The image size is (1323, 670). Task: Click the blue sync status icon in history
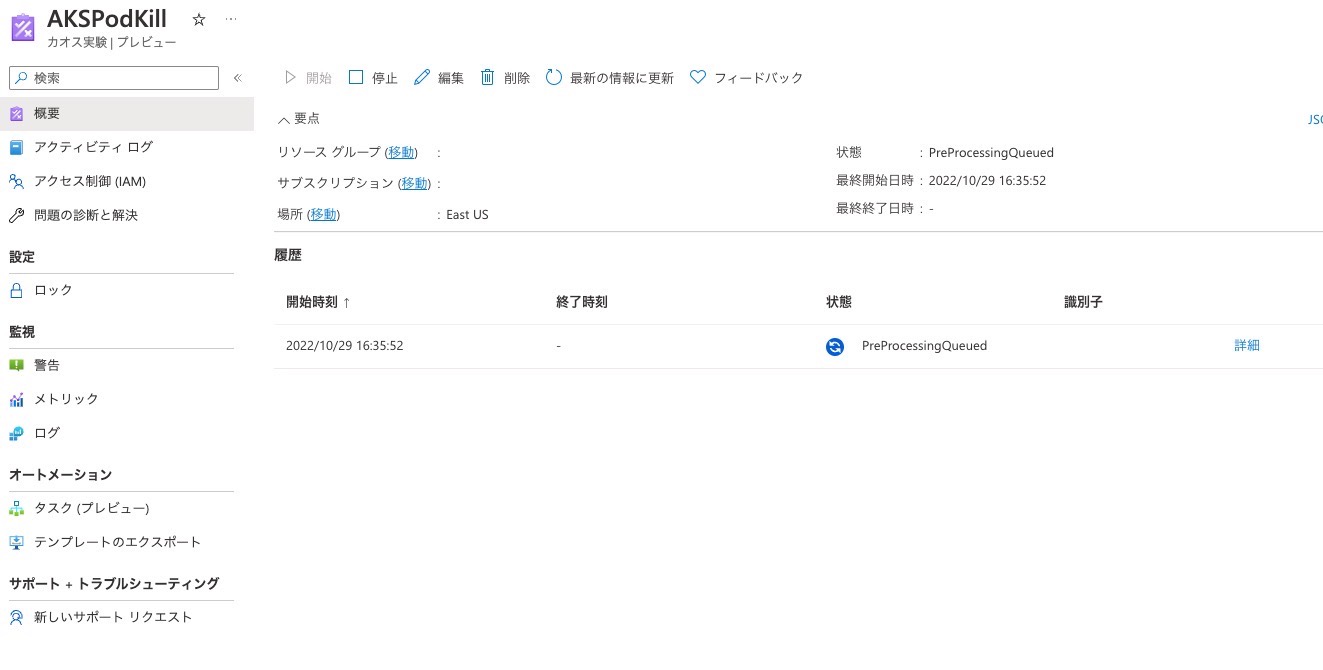coord(835,347)
